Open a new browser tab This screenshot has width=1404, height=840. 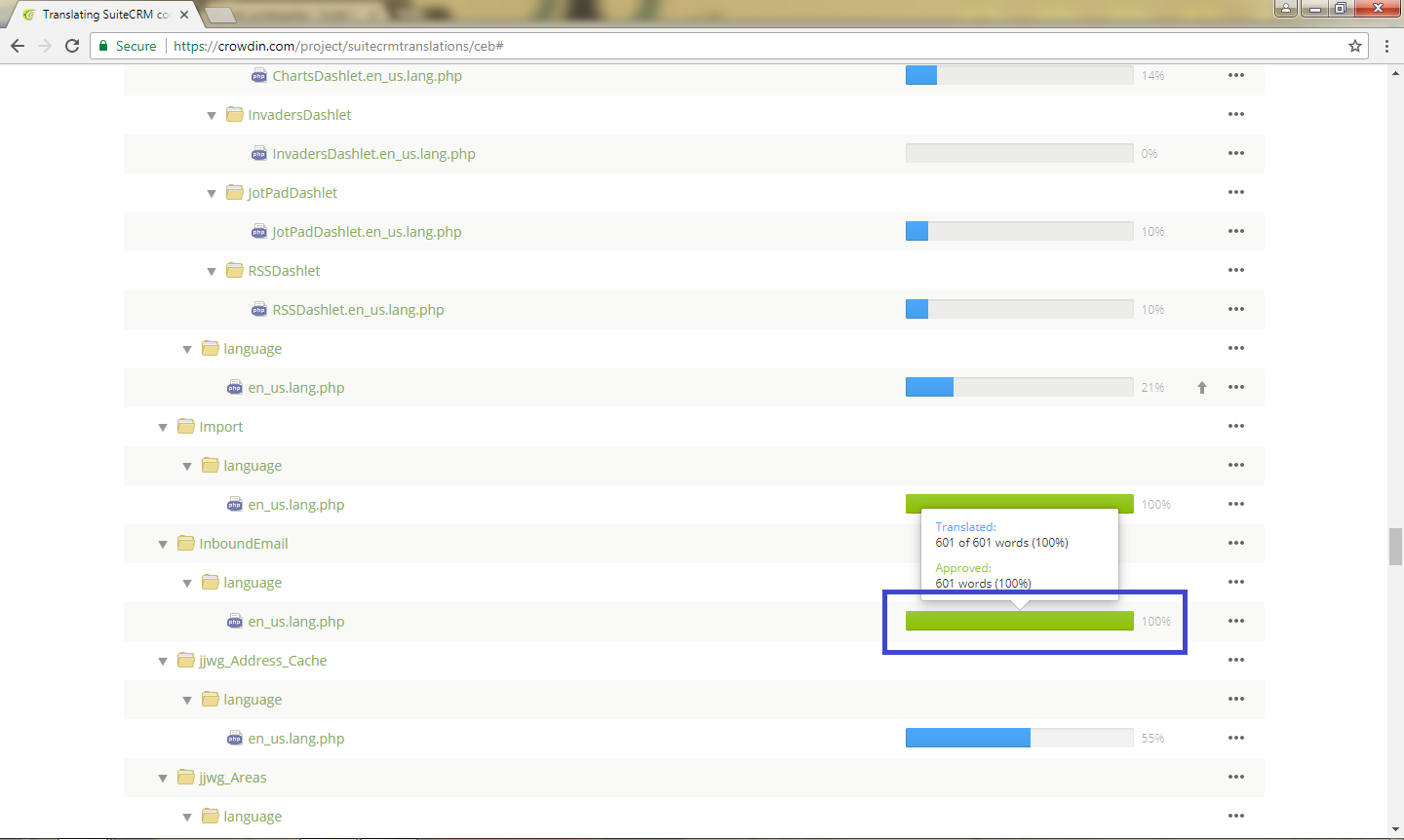click(220, 15)
